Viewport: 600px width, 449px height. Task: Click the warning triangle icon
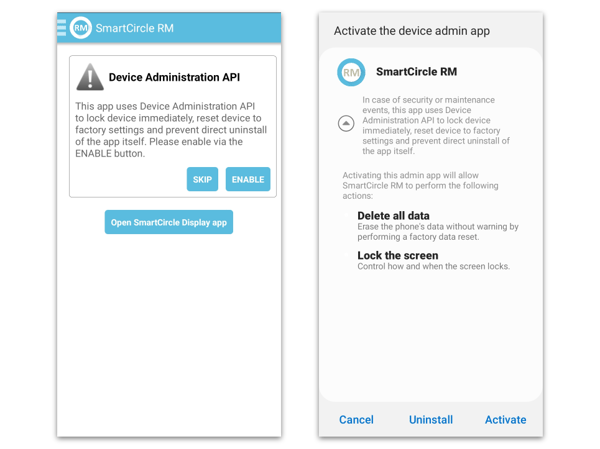coord(90,77)
